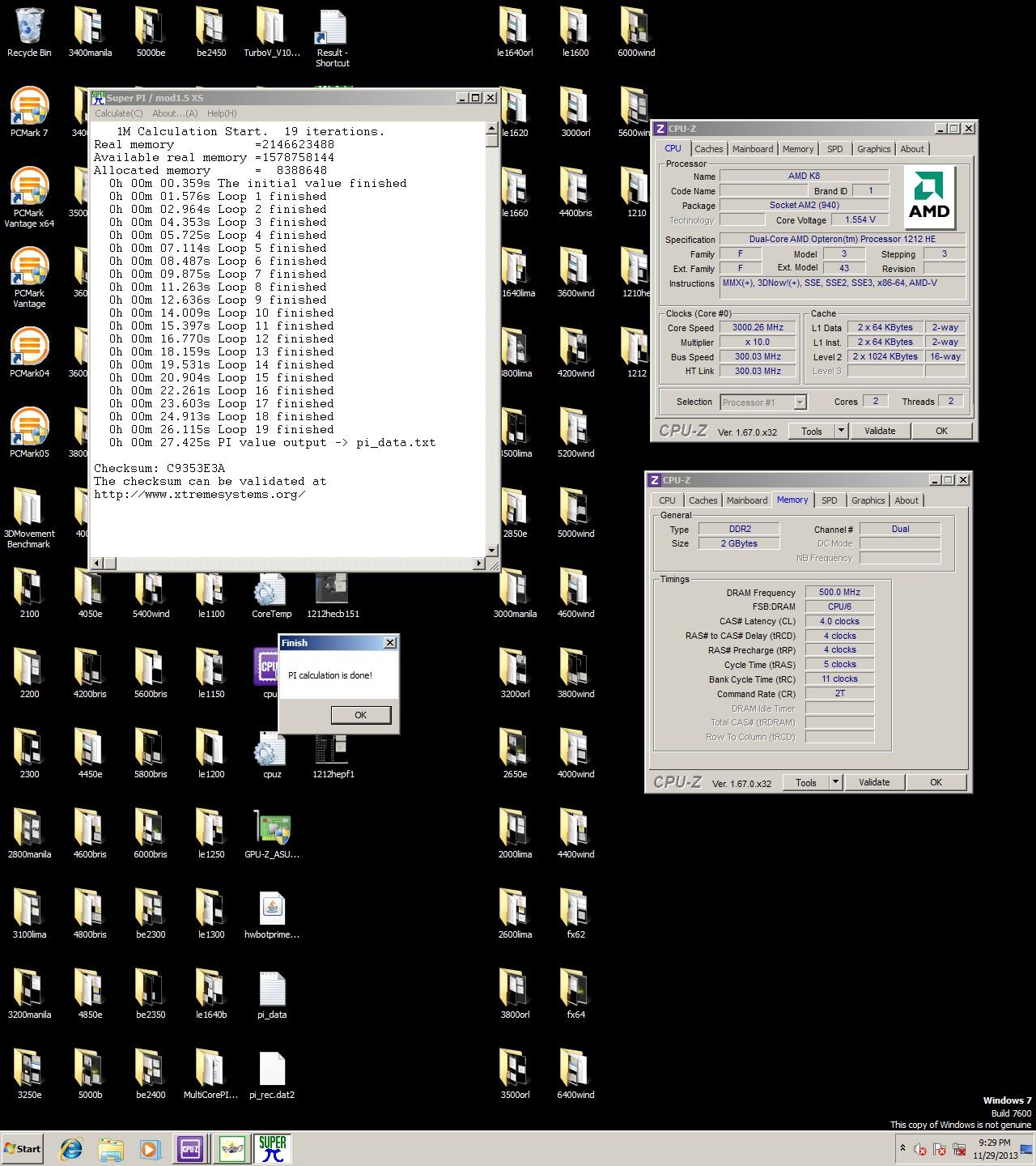This screenshot has width=1036, height=1166.
Task: Open the cpuz configuration file icon
Action: click(x=272, y=754)
